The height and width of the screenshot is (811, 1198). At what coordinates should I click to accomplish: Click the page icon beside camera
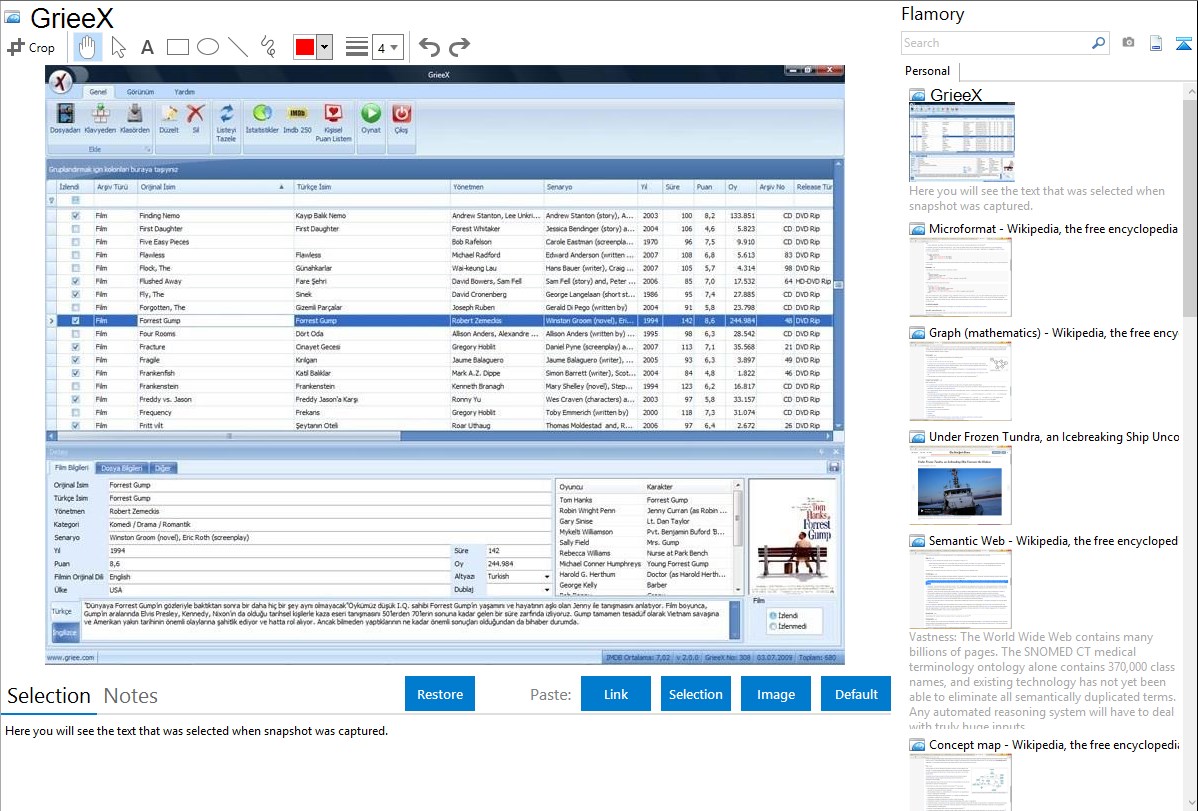tap(1156, 43)
